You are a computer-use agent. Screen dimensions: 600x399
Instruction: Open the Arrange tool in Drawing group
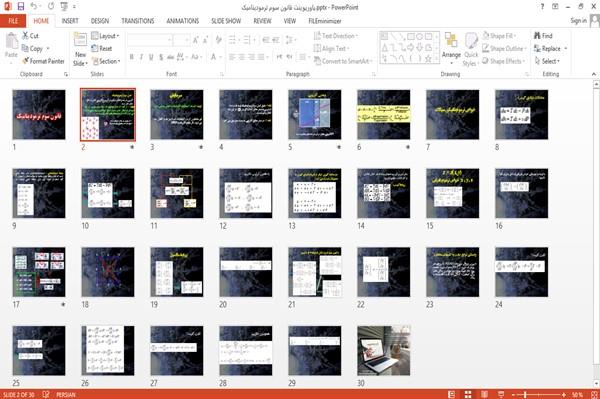point(451,49)
